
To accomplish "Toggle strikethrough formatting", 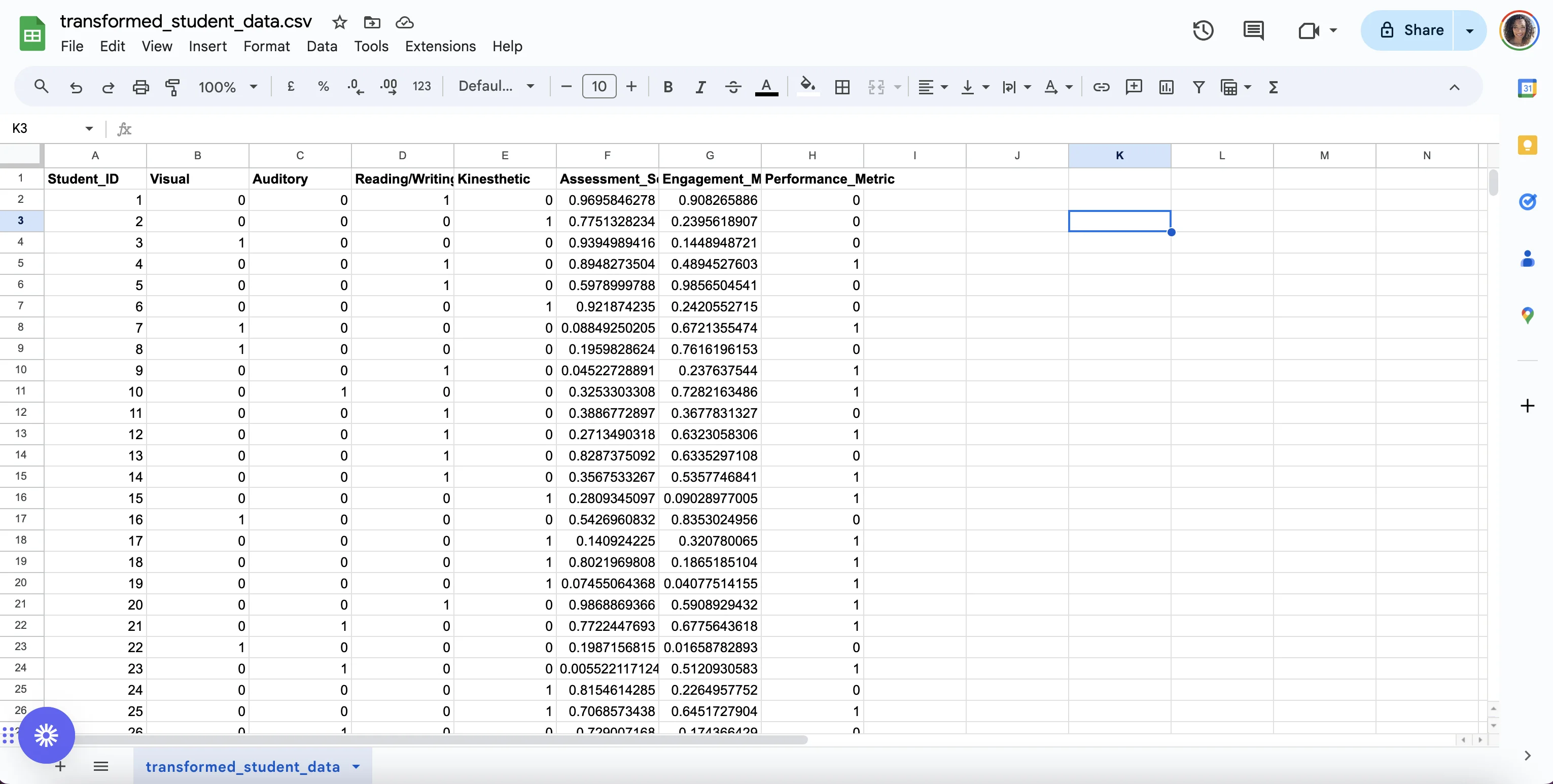I will point(732,87).
